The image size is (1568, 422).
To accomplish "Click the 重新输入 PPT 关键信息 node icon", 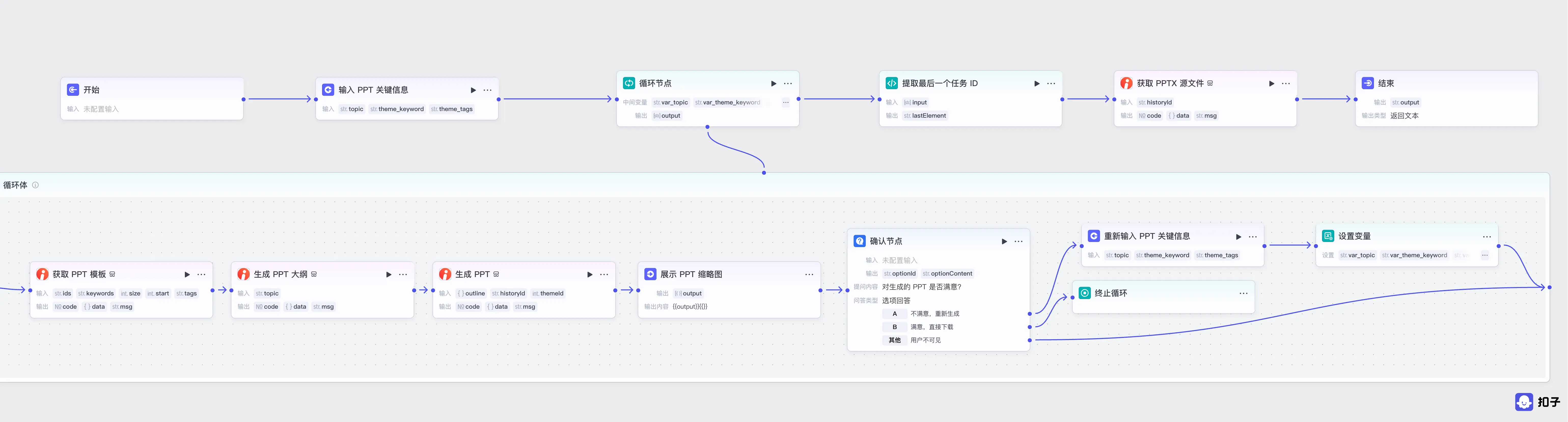I will click(x=1094, y=236).
